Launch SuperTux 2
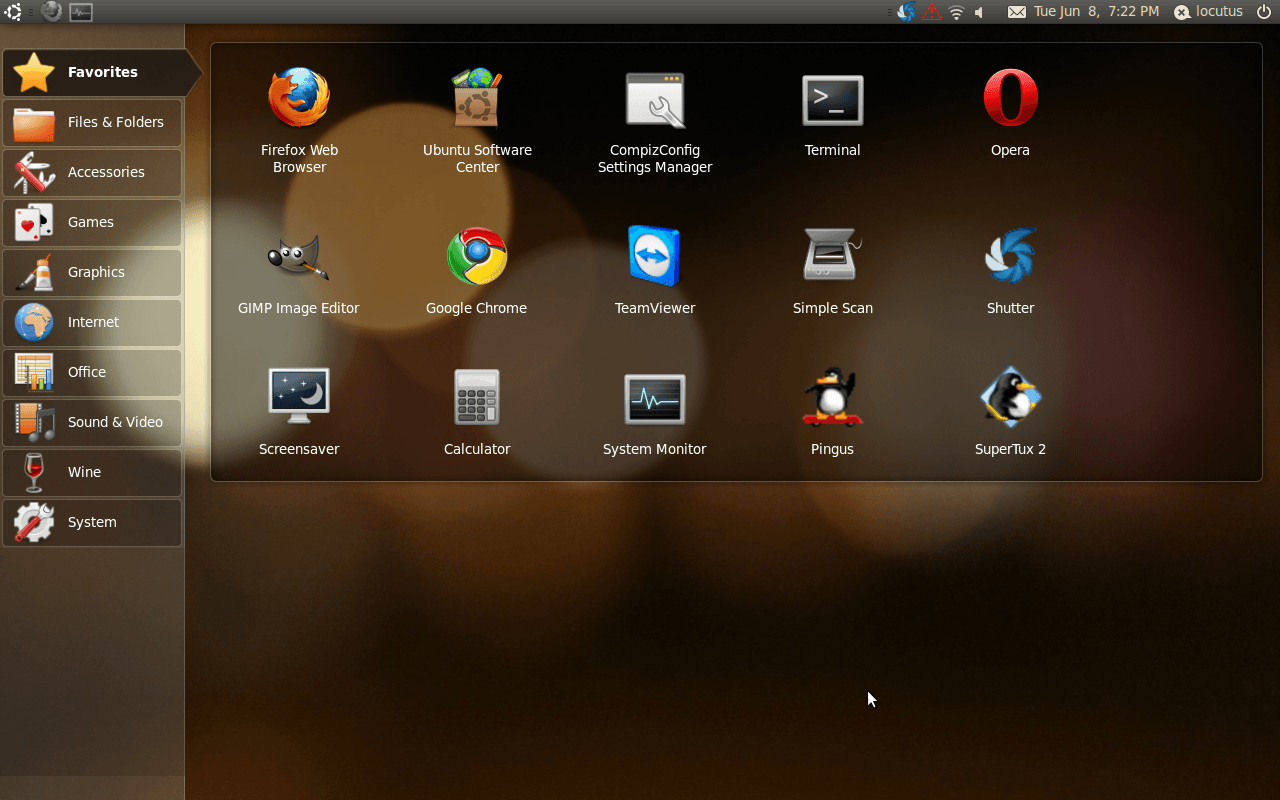The height and width of the screenshot is (800, 1280). pyautogui.click(x=1010, y=411)
